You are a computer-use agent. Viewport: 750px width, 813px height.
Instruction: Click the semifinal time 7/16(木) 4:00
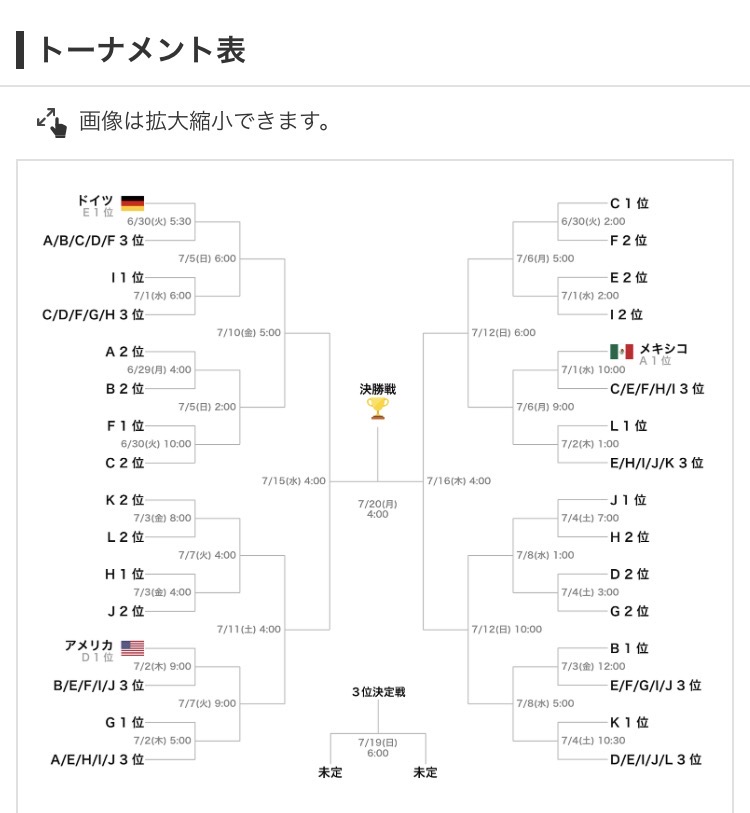tap(459, 481)
